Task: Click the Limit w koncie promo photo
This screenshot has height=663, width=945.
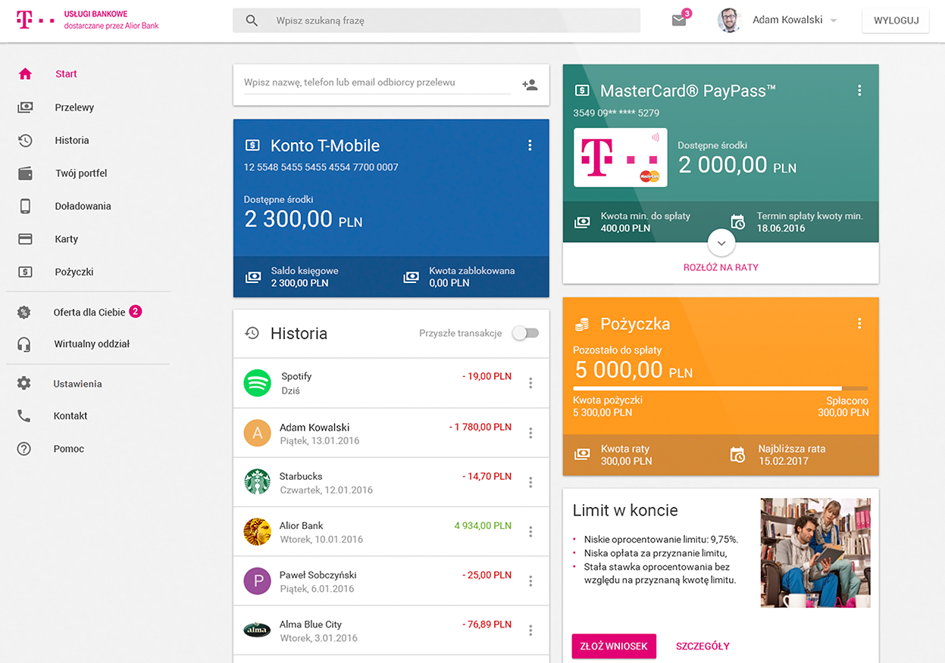Action: (815, 553)
